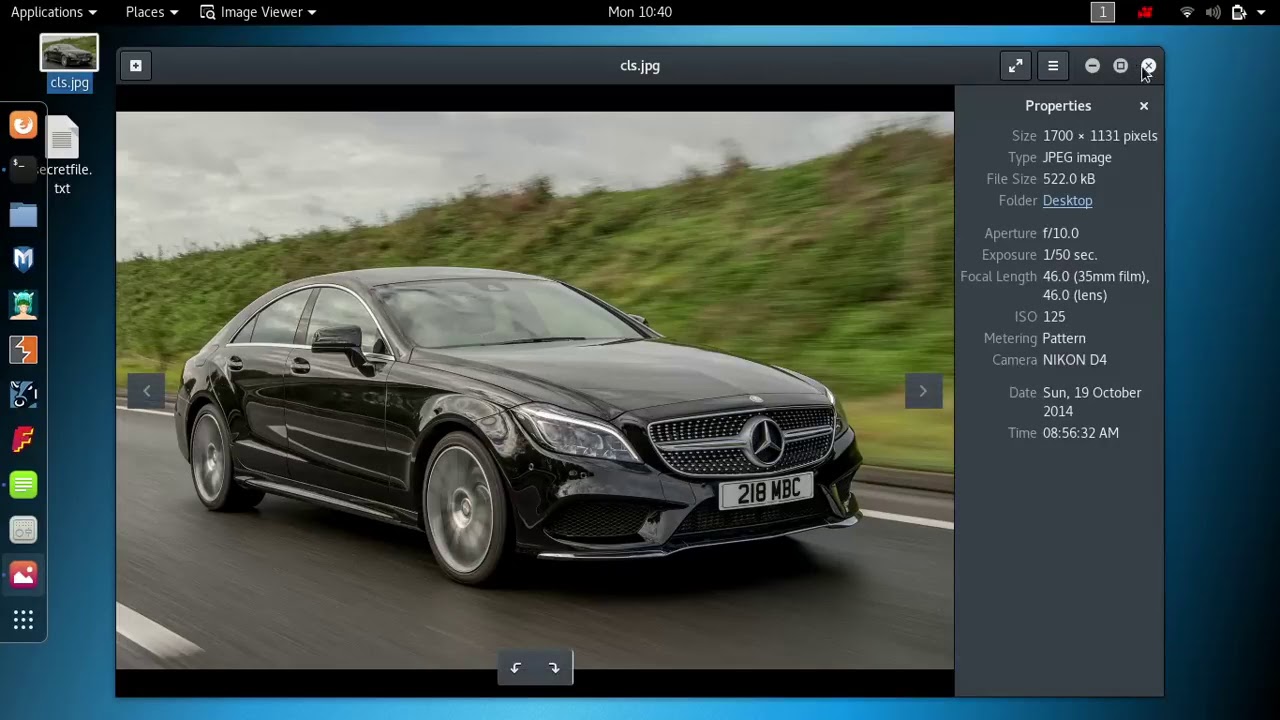Open the Places menu
The height and width of the screenshot is (720, 1280).
pos(152,12)
